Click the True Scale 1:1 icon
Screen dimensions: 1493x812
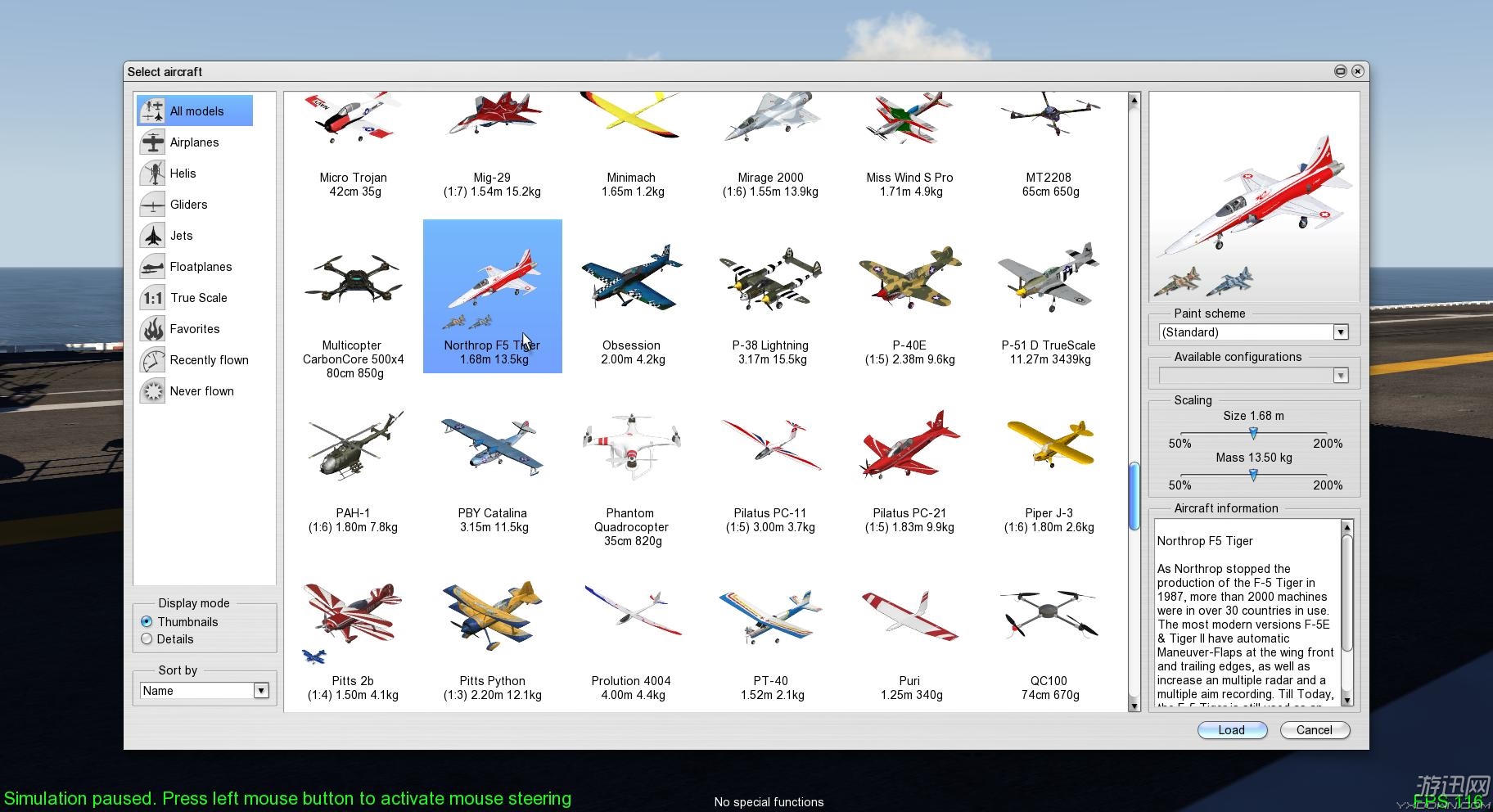152,297
